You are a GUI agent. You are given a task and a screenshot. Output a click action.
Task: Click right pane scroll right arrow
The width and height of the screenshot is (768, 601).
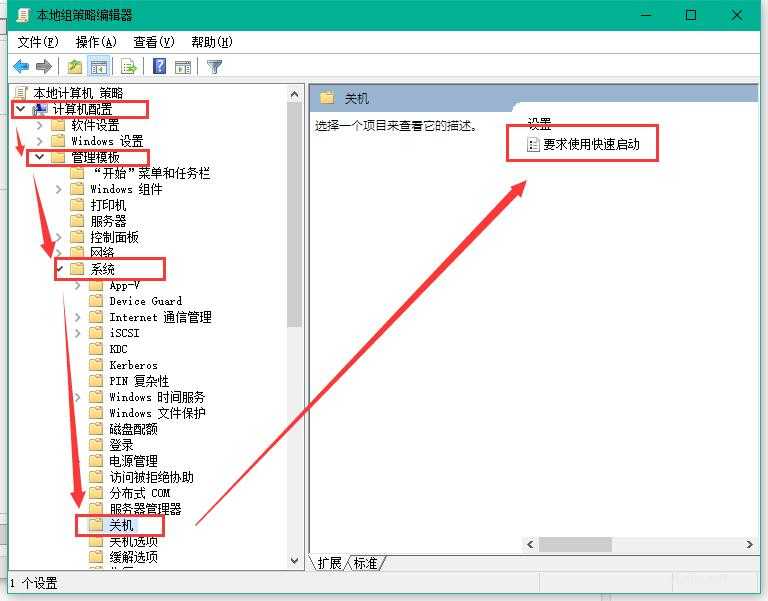pyautogui.click(x=749, y=544)
